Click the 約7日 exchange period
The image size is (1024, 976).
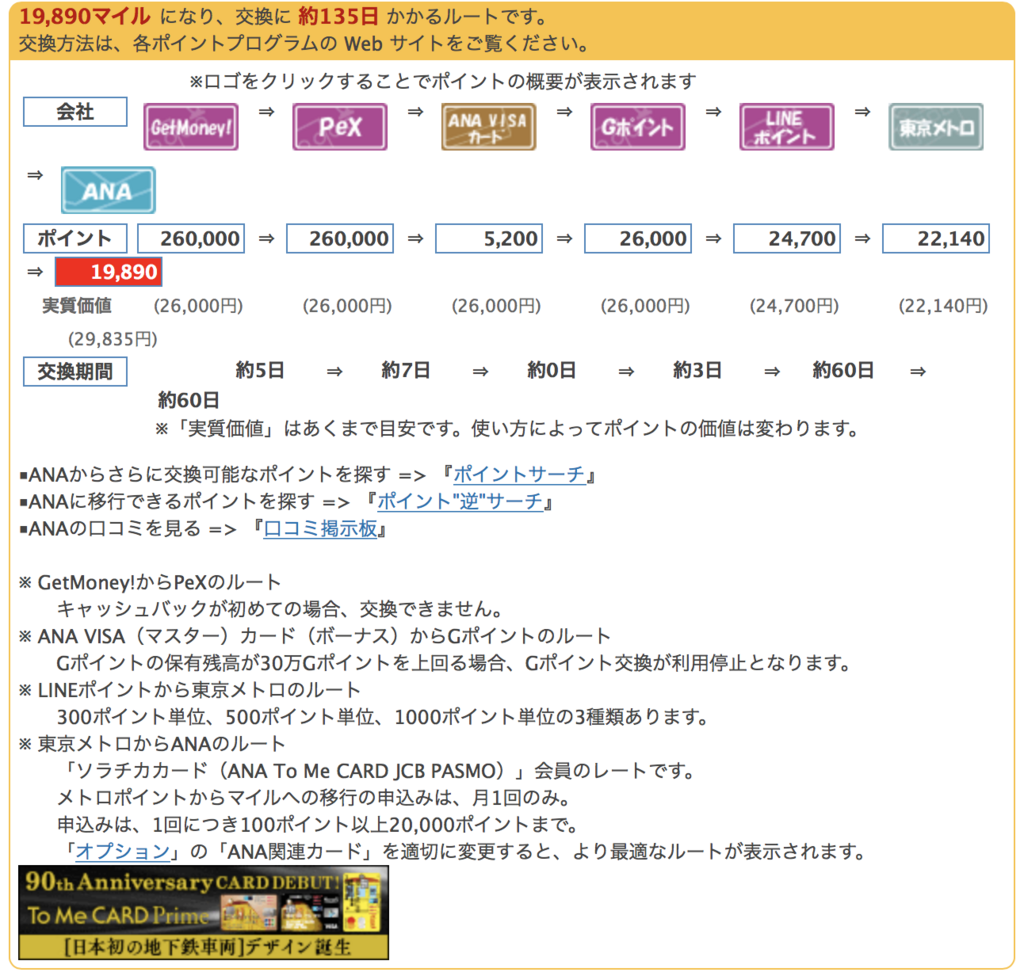tap(406, 370)
